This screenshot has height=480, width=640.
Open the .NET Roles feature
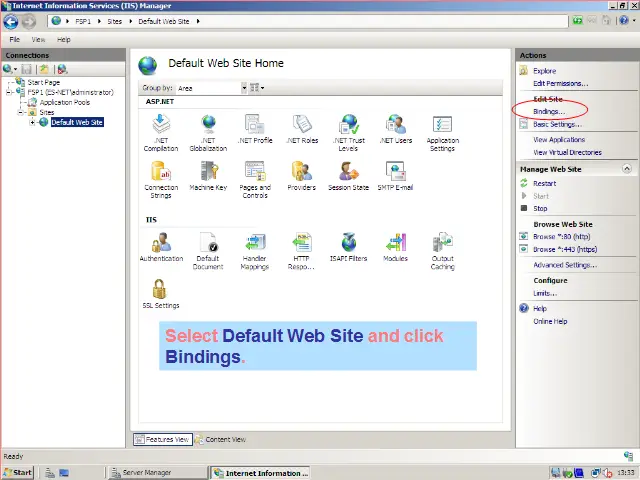tap(302, 129)
